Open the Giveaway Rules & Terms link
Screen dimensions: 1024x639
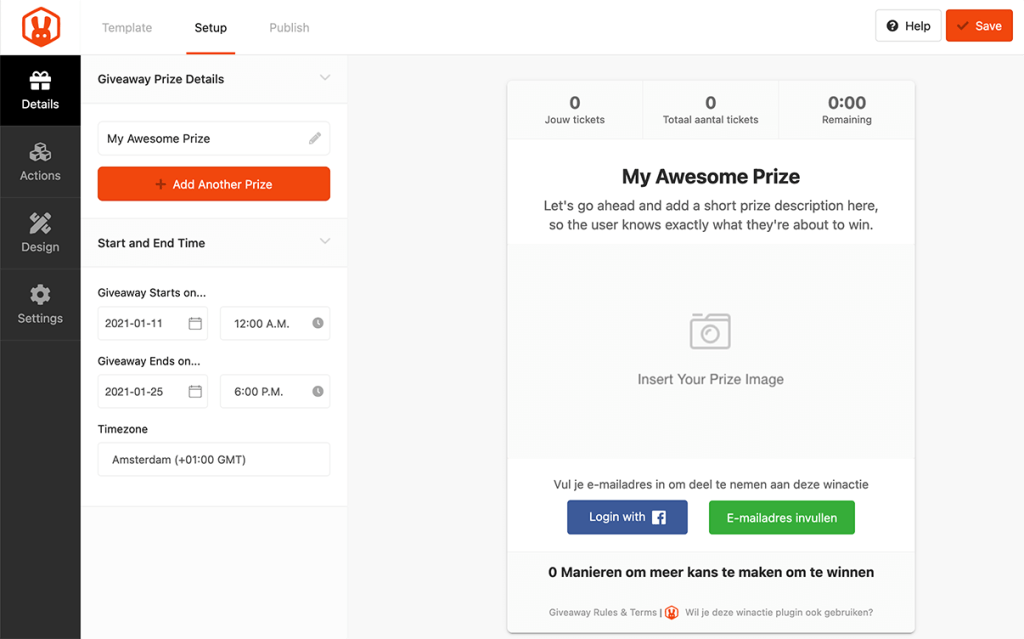point(602,613)
